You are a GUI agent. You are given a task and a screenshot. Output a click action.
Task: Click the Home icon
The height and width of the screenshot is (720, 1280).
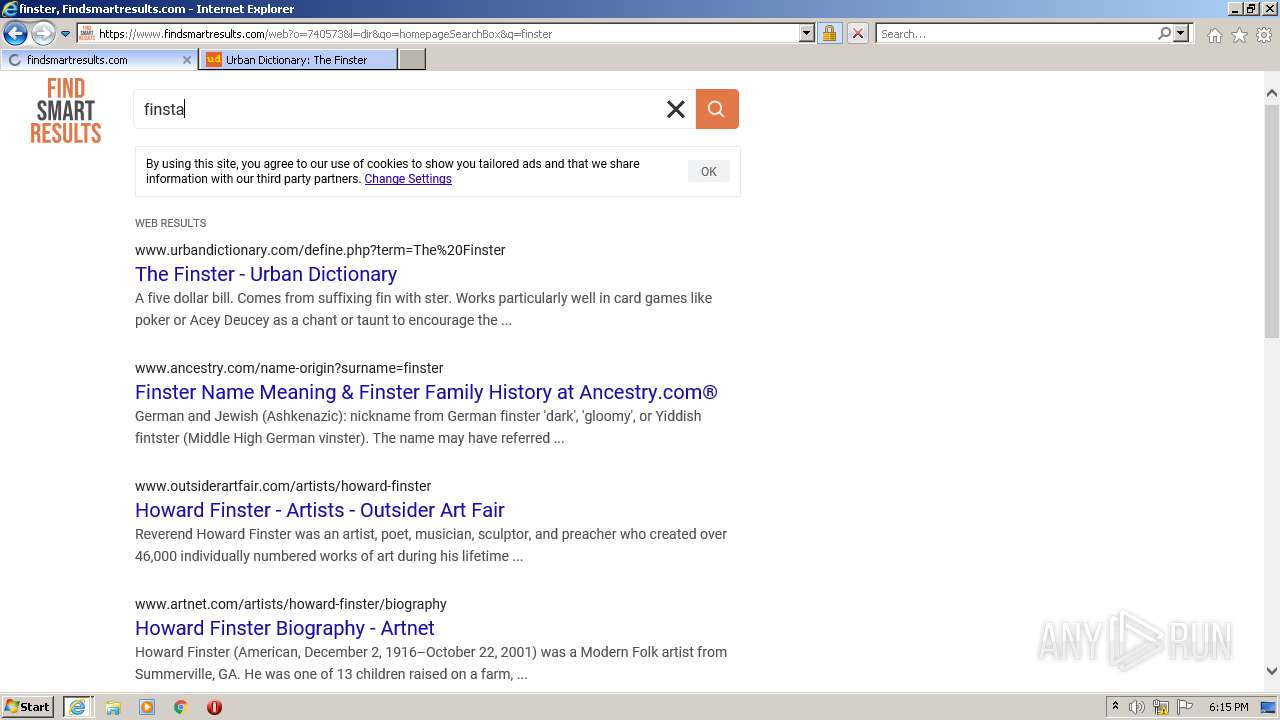click(1214, 35)
